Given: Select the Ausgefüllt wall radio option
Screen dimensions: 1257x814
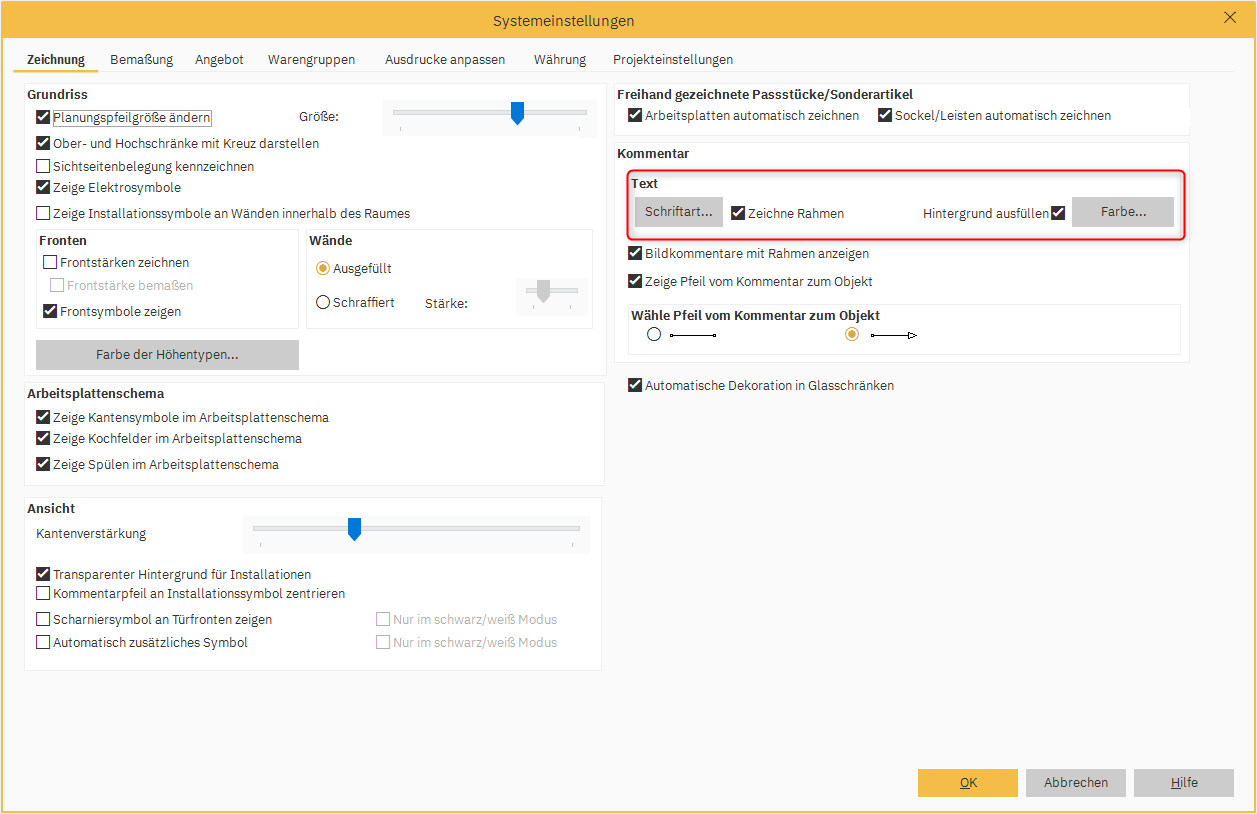Looking at the screenshot, I should click(323, 268).
